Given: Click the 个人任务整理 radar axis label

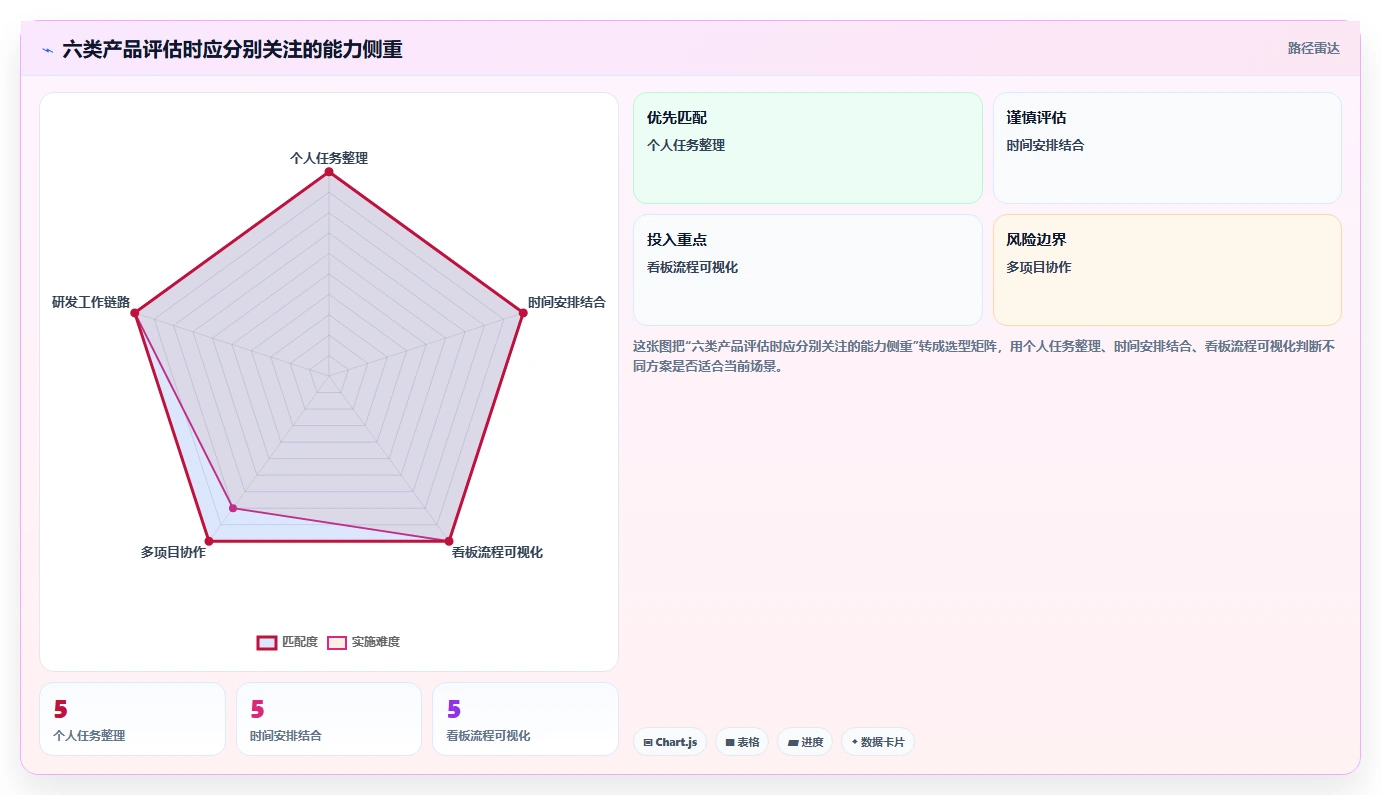Looking at the screenshot, I should pyautogui.click(x=329, y=158).
